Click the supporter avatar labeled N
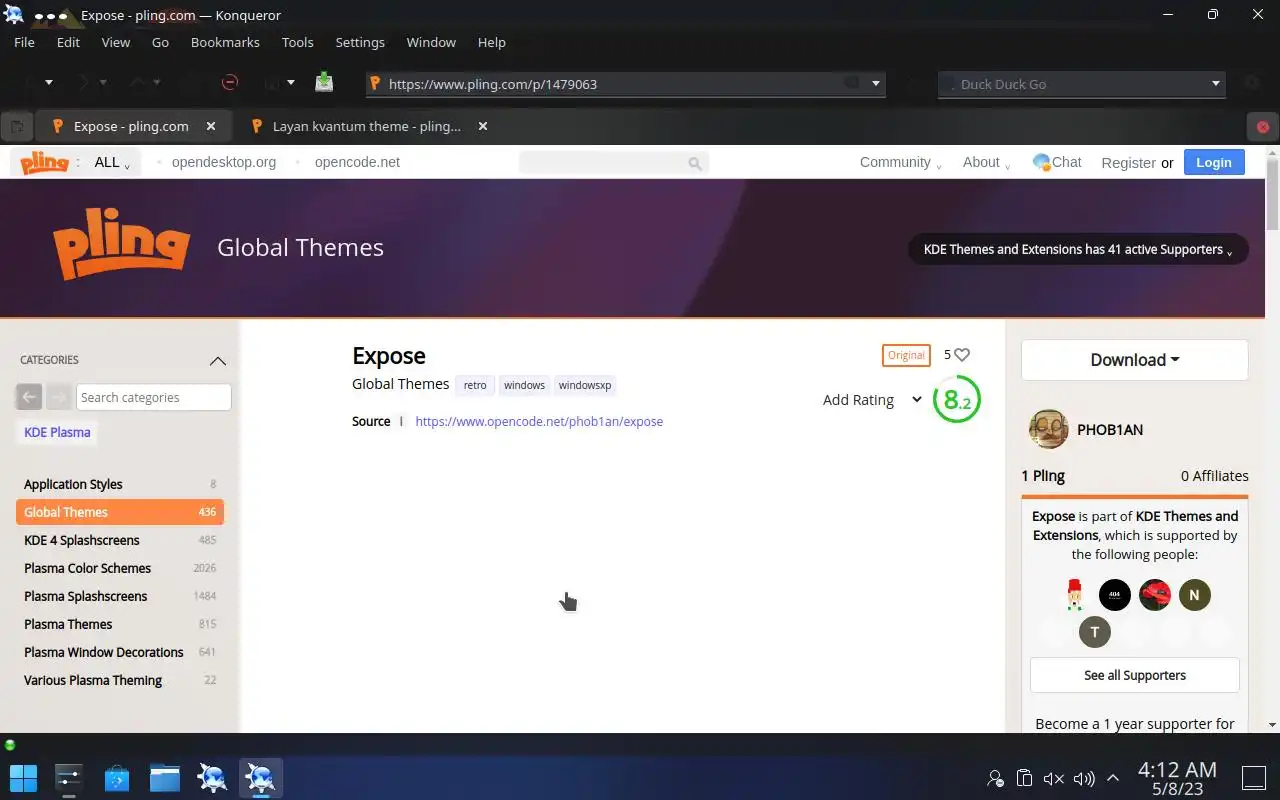The height and width of the screenshot is (800, 1280). (x=1194, y=595)
